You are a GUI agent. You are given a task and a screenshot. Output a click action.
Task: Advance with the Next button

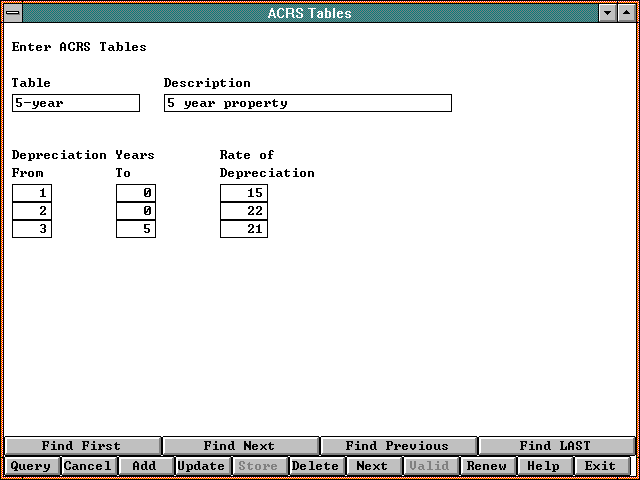372,466
